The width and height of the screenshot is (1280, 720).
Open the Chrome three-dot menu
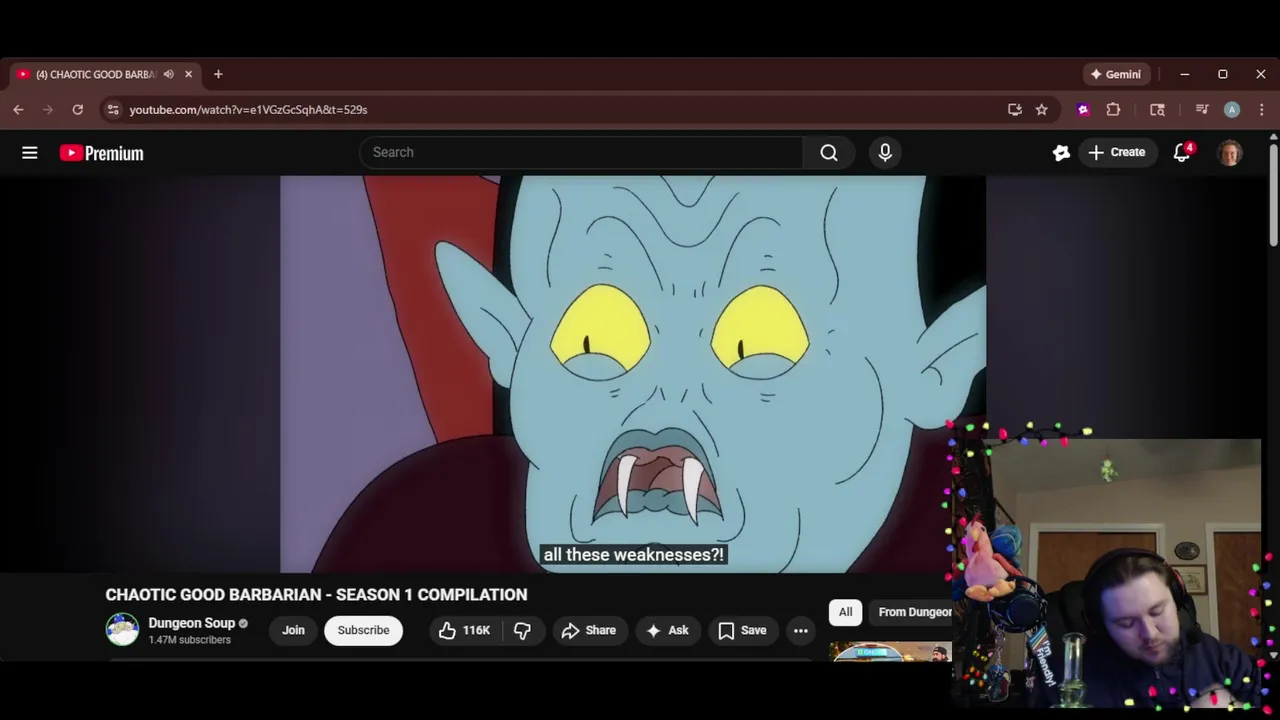(1262, 110)
